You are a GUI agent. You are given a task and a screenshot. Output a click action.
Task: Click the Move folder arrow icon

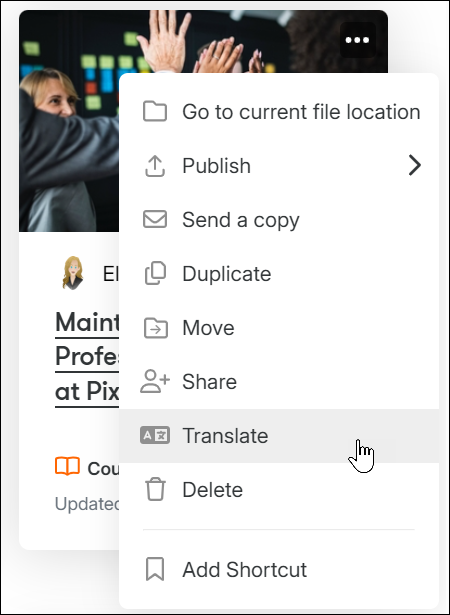click(x=156, y=328)
